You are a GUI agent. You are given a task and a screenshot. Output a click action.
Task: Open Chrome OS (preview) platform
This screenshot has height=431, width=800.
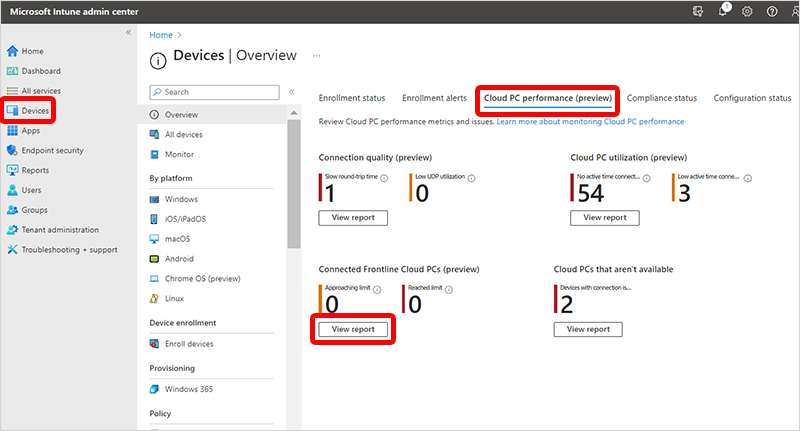pyautogui.click(x=195, y=279)
